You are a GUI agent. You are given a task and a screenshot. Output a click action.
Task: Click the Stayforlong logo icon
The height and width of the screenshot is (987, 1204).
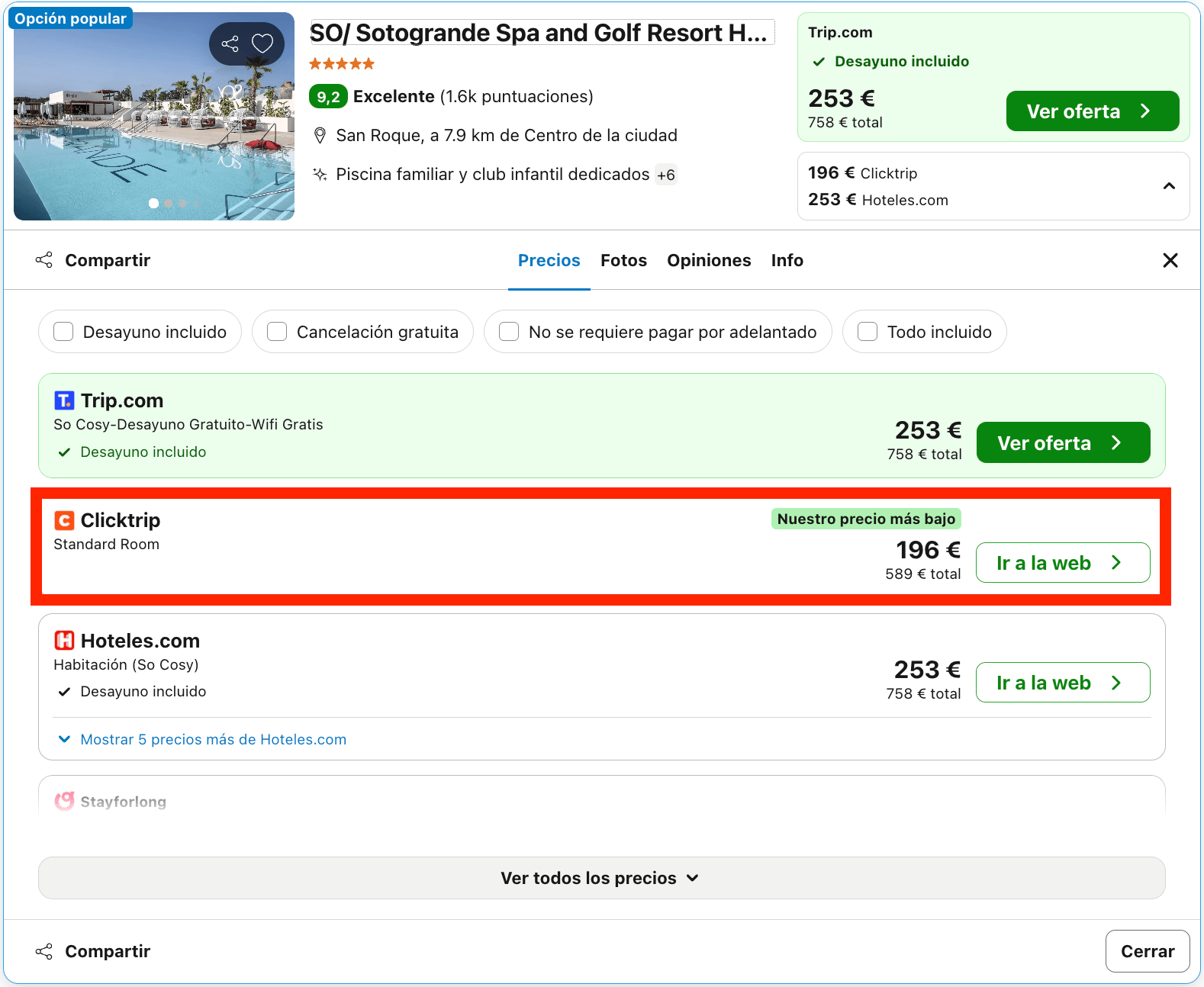pos(64,801)
